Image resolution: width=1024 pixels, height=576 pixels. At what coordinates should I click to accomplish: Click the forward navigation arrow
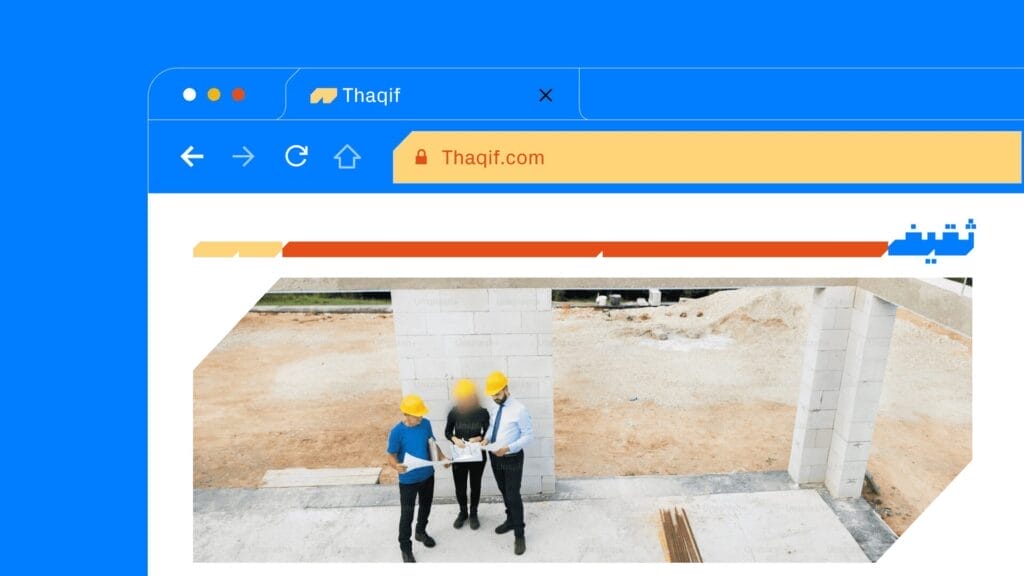[244, 157]
